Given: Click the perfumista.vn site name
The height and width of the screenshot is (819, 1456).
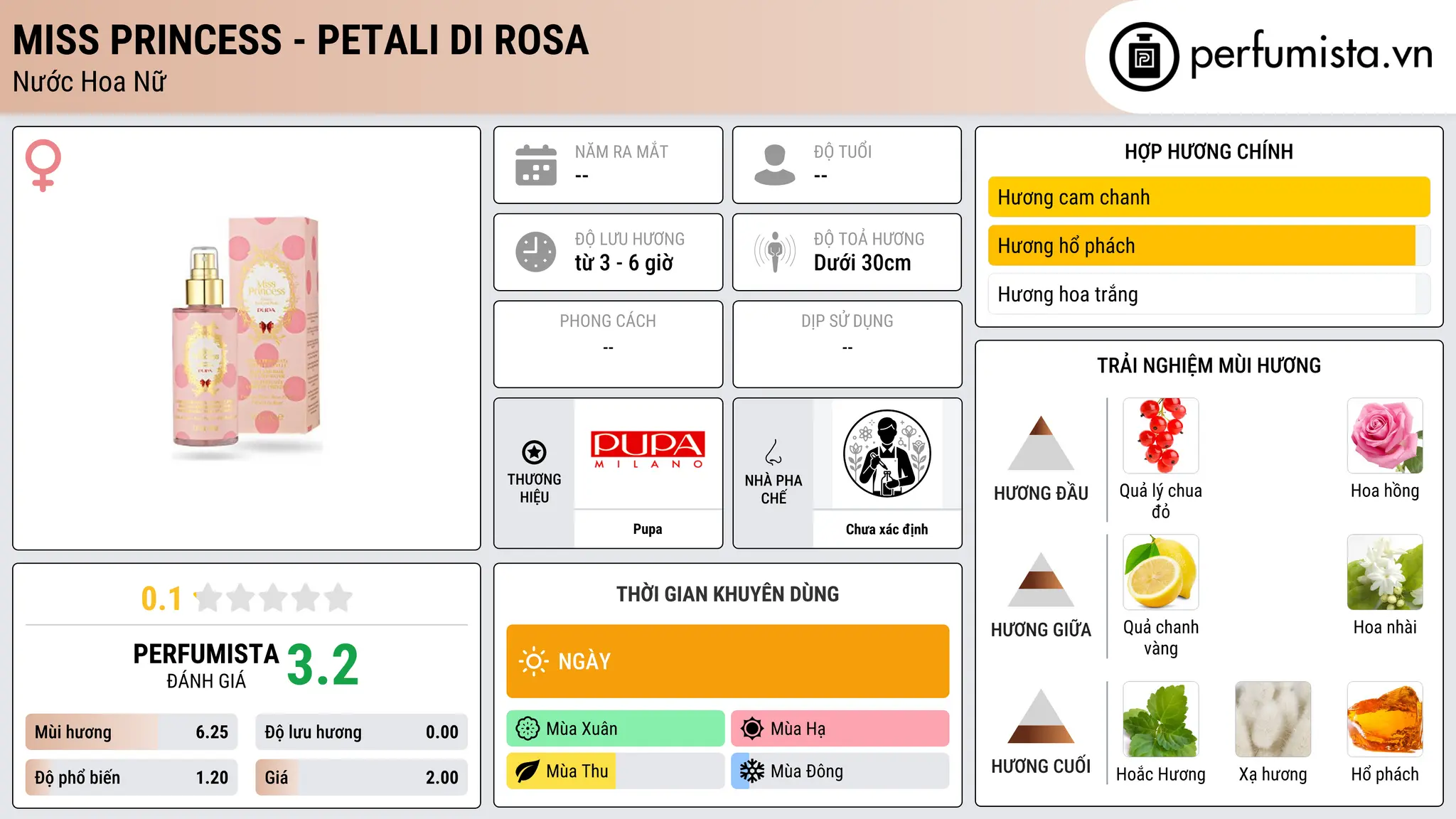Looking at the screenshot, I should coord(1312,54).
